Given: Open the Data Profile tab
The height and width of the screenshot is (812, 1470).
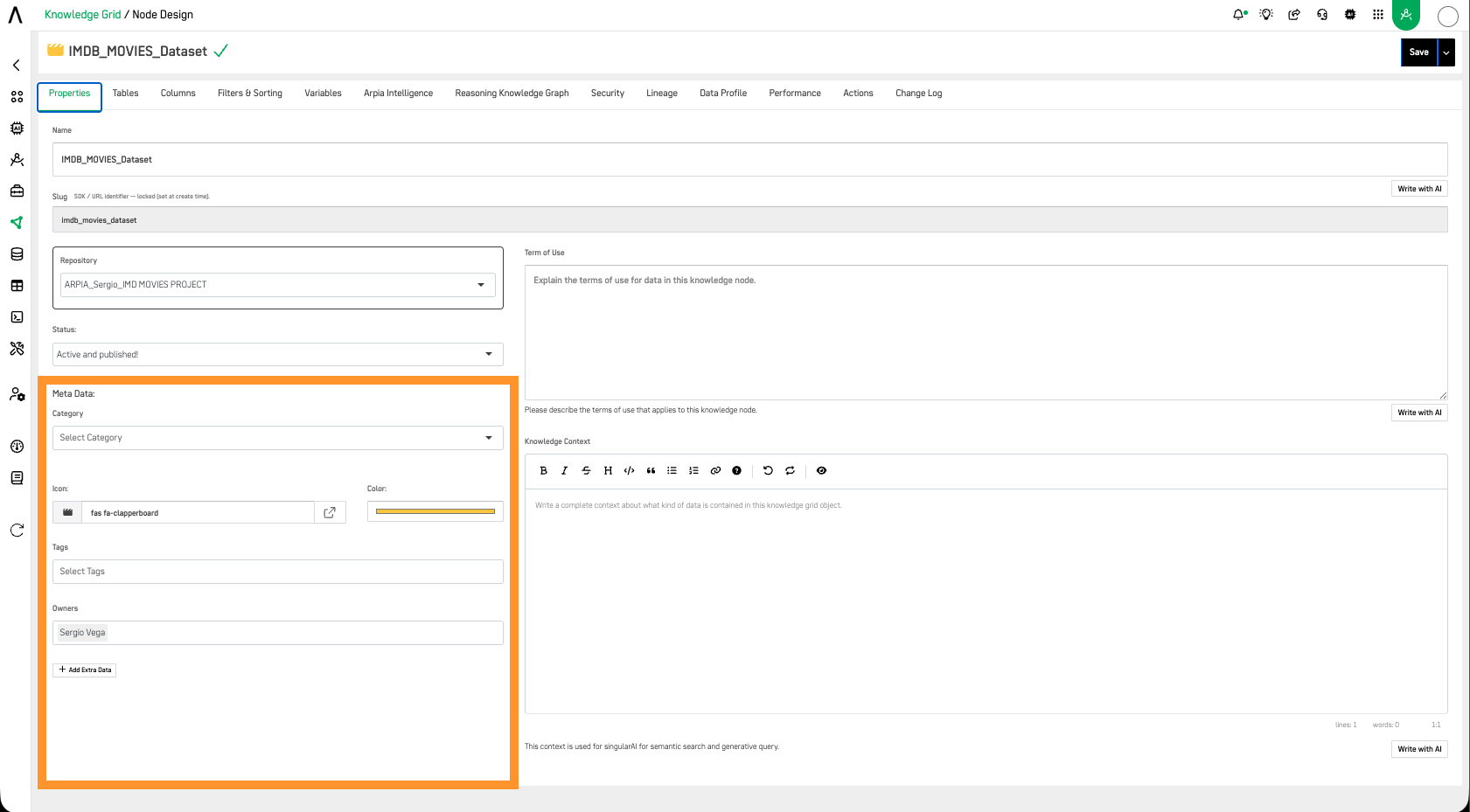Looking at the screenshot, I should (723, 94).
